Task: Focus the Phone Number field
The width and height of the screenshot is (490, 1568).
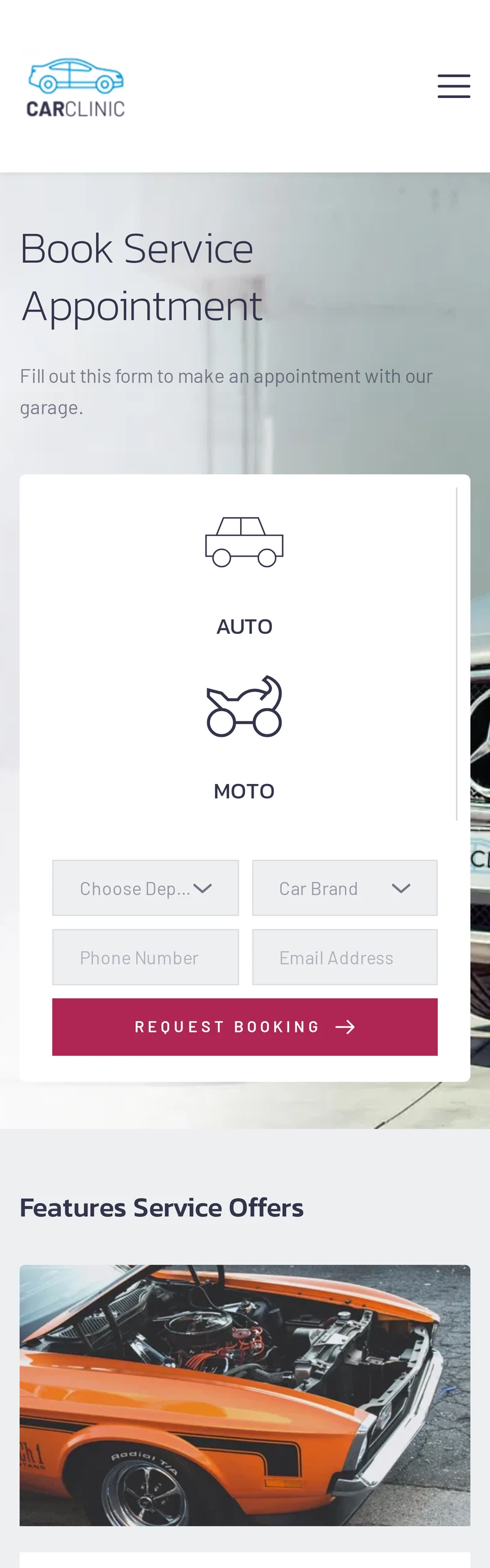Action: [146, 957]
